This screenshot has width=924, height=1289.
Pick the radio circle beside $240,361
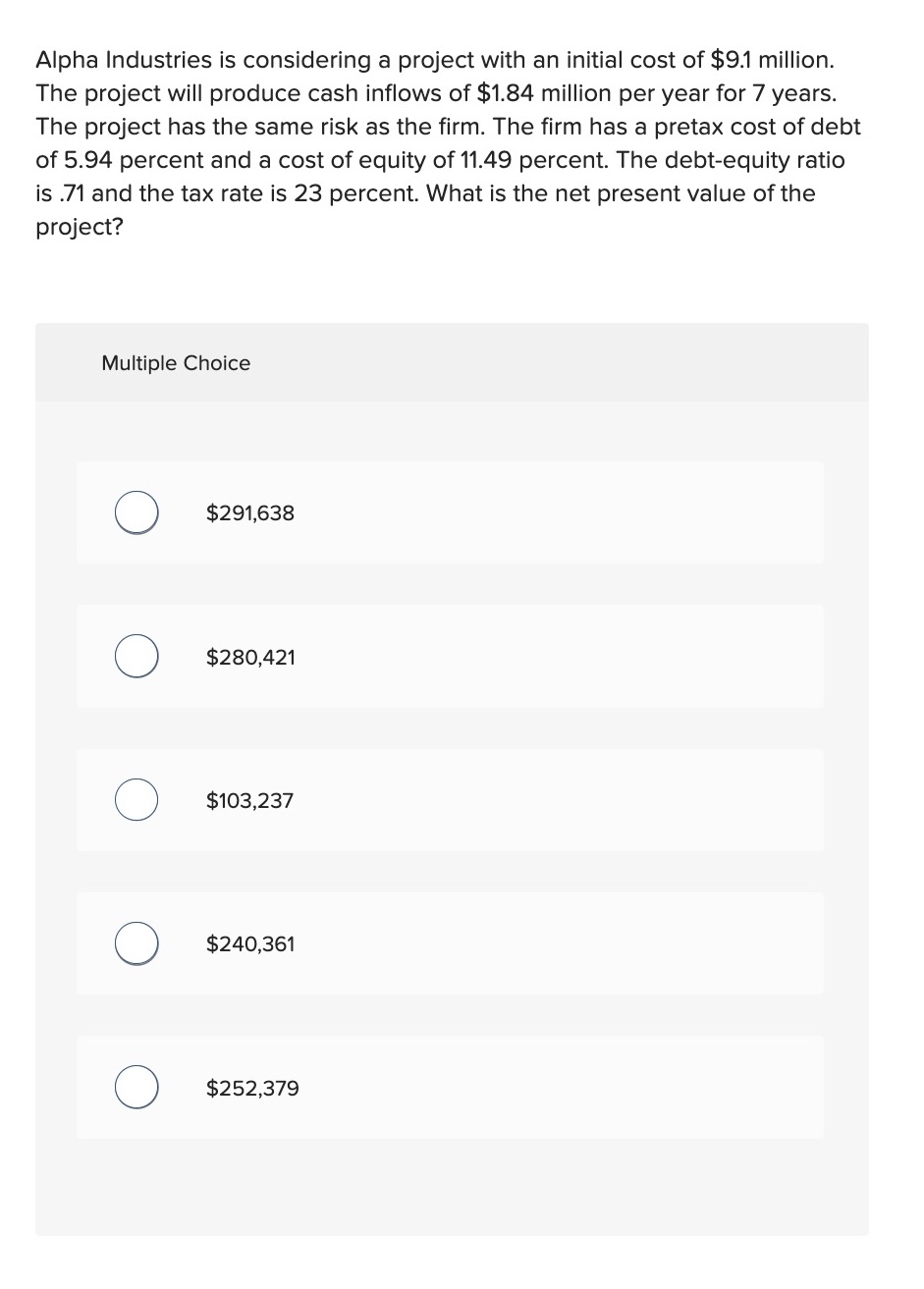coord(136,944)
